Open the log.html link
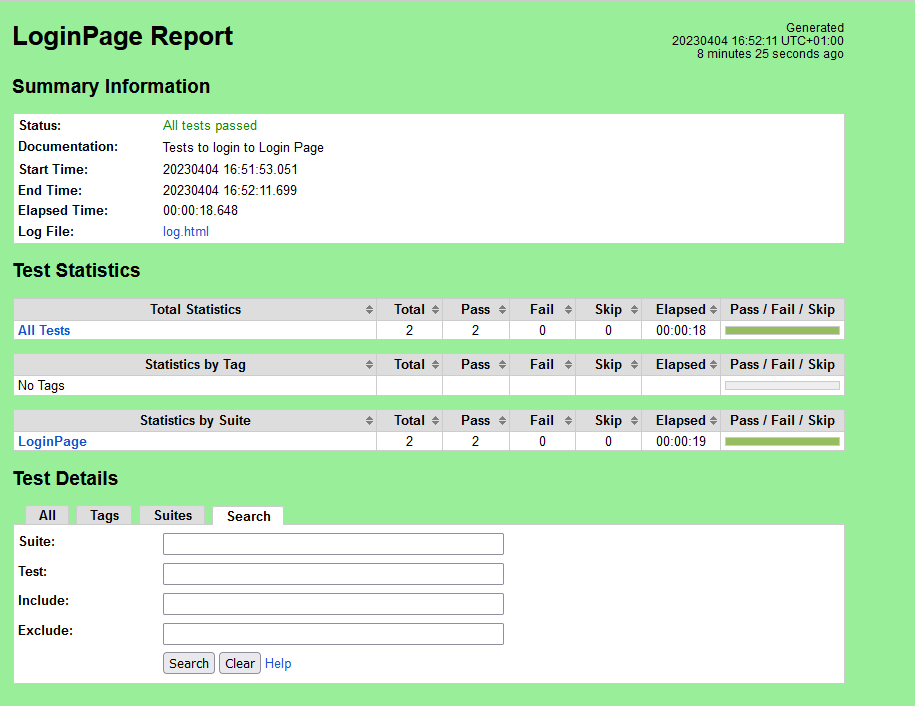 pos(185,231)
